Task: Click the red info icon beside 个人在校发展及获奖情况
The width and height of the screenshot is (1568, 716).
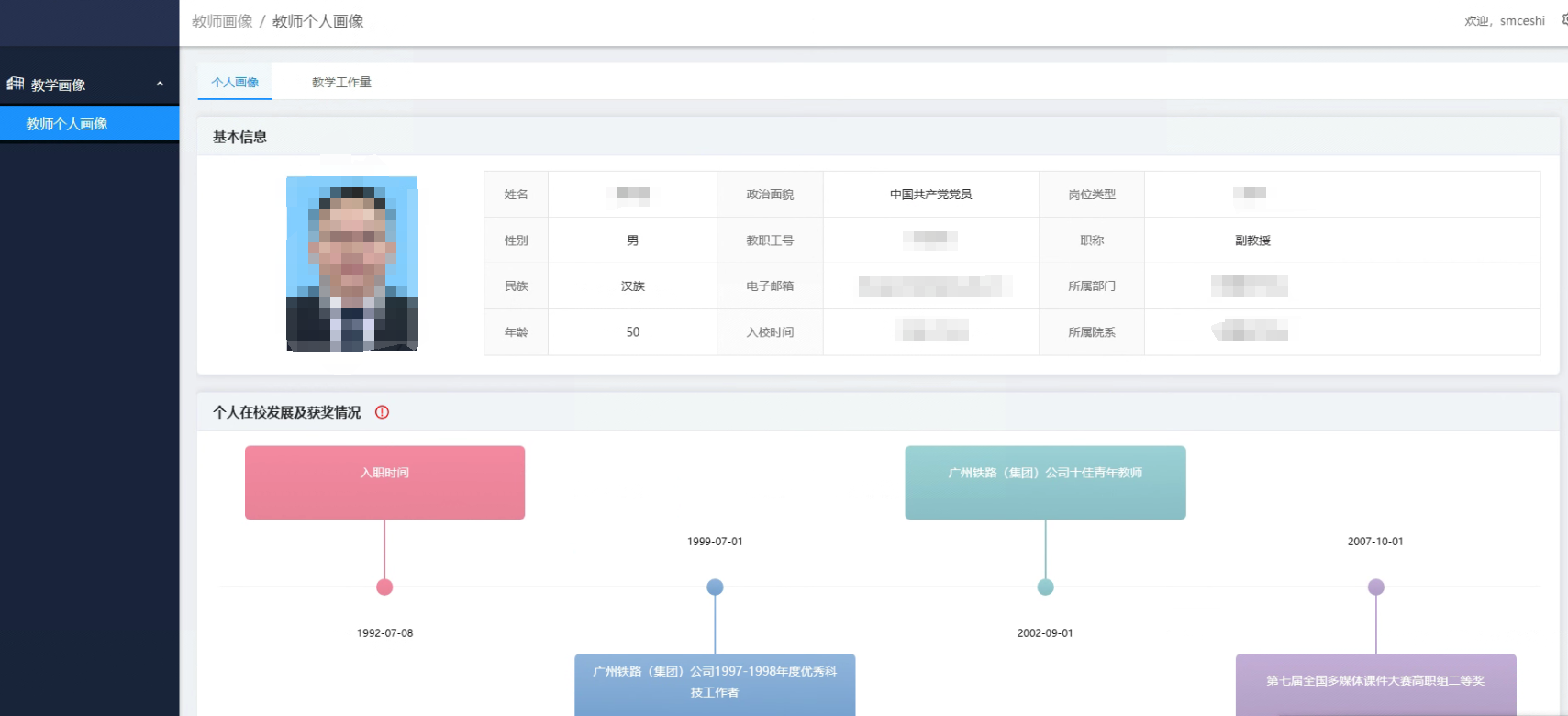Action: click(x=383, y=412)
